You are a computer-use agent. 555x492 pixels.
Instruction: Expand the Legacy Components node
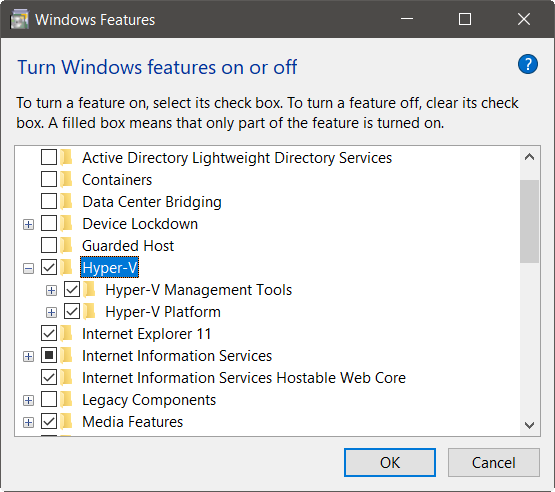pyautogui.click(x=28, y=400)
